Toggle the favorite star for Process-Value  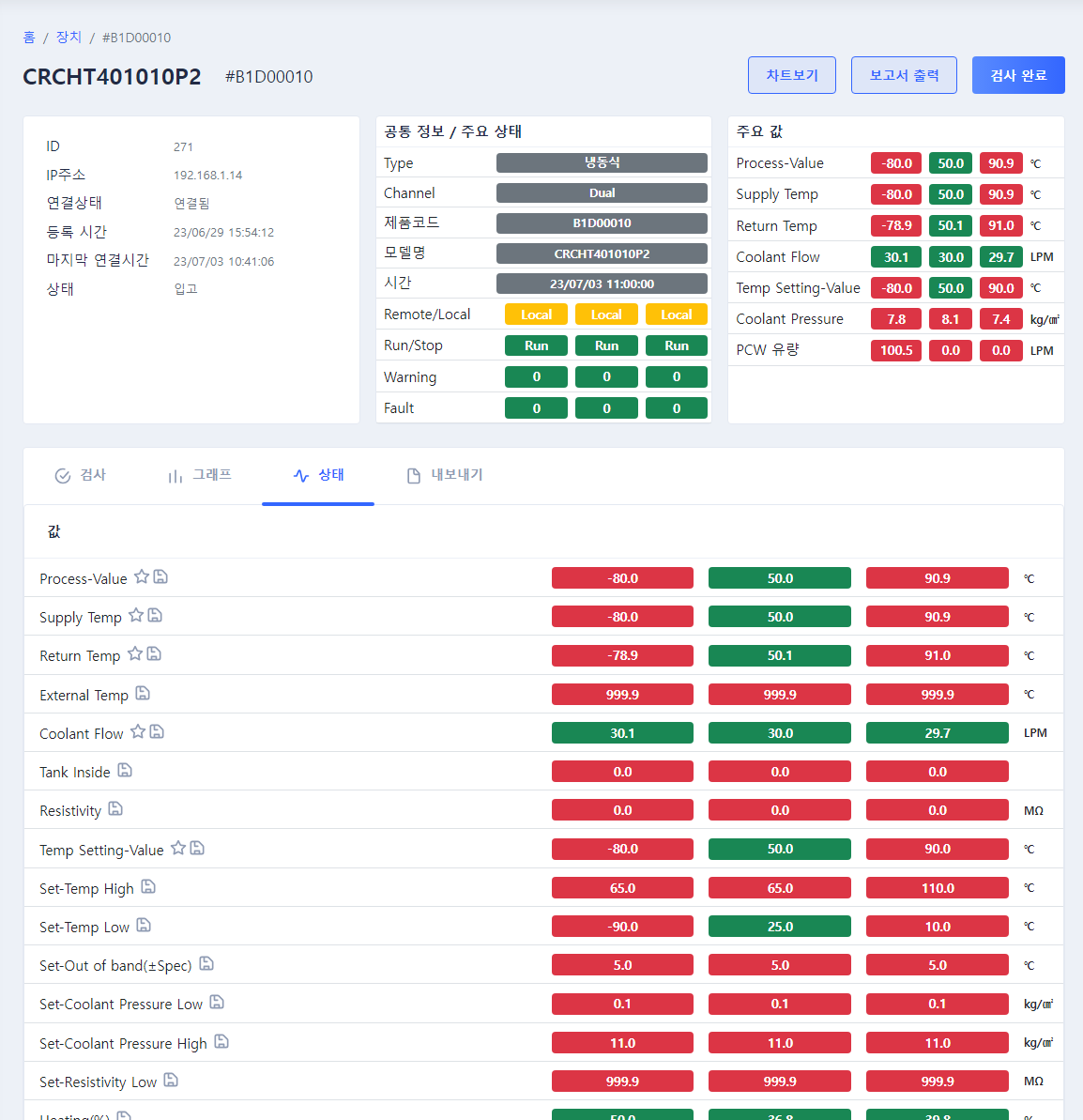click(x=142, y=576)
